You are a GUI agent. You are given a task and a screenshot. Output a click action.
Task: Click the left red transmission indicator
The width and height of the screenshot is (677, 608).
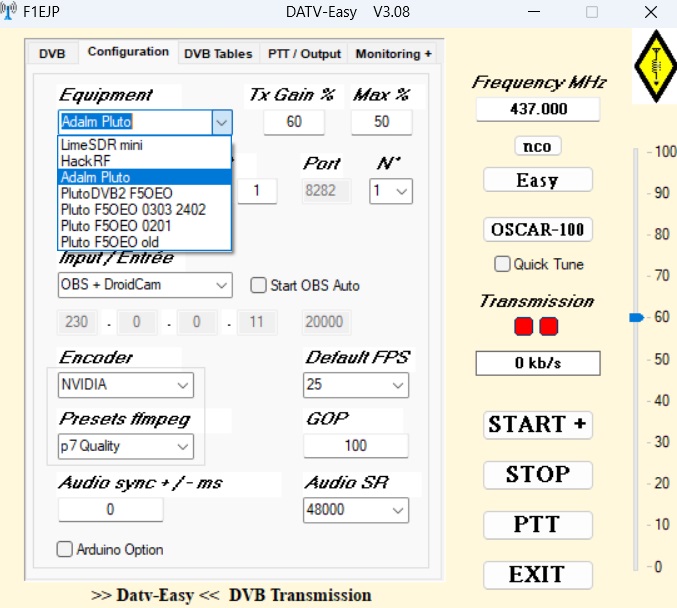pos(525,326)
